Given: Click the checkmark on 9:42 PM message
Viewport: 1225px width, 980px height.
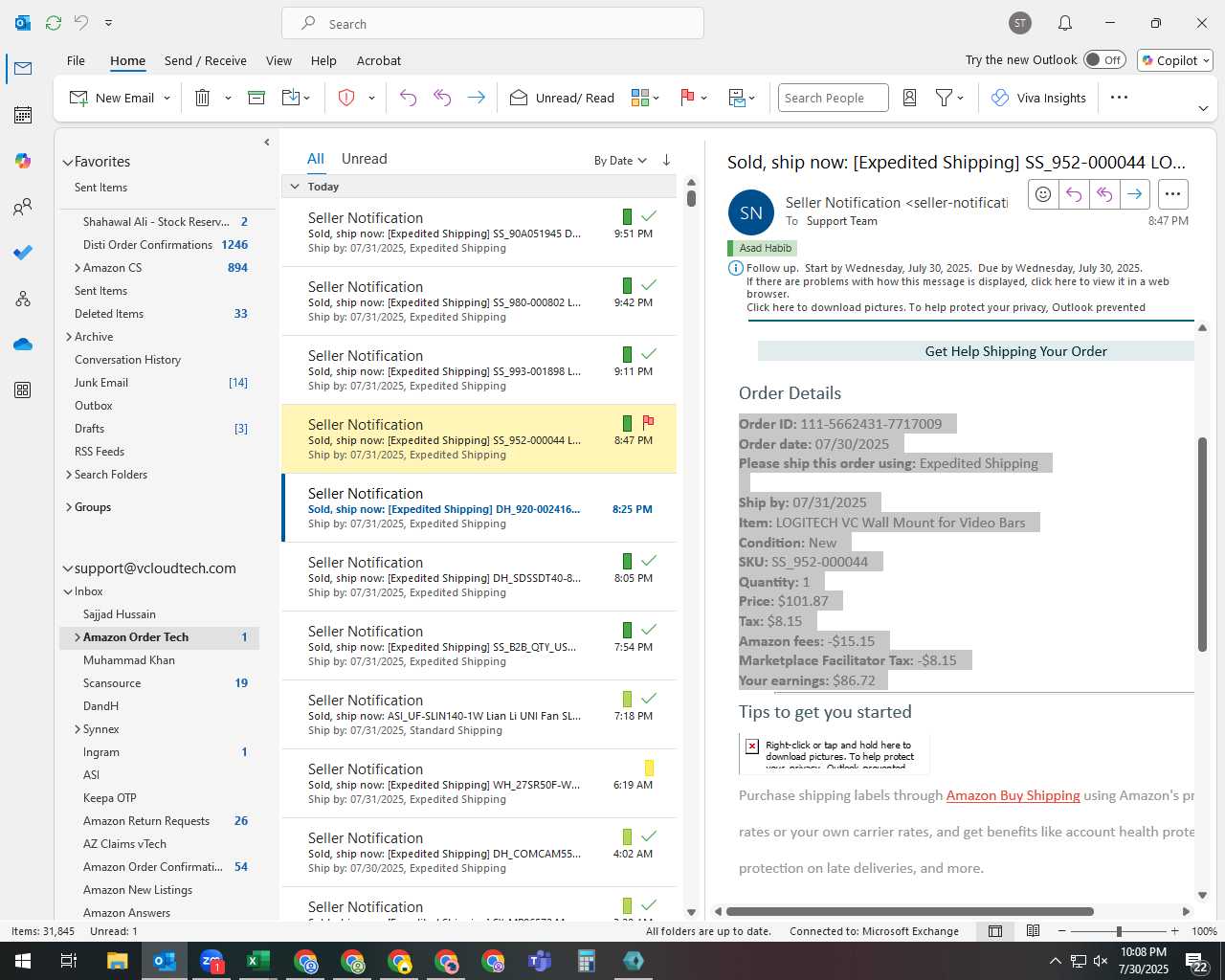Looking at the screenshot, I should 649,285.
